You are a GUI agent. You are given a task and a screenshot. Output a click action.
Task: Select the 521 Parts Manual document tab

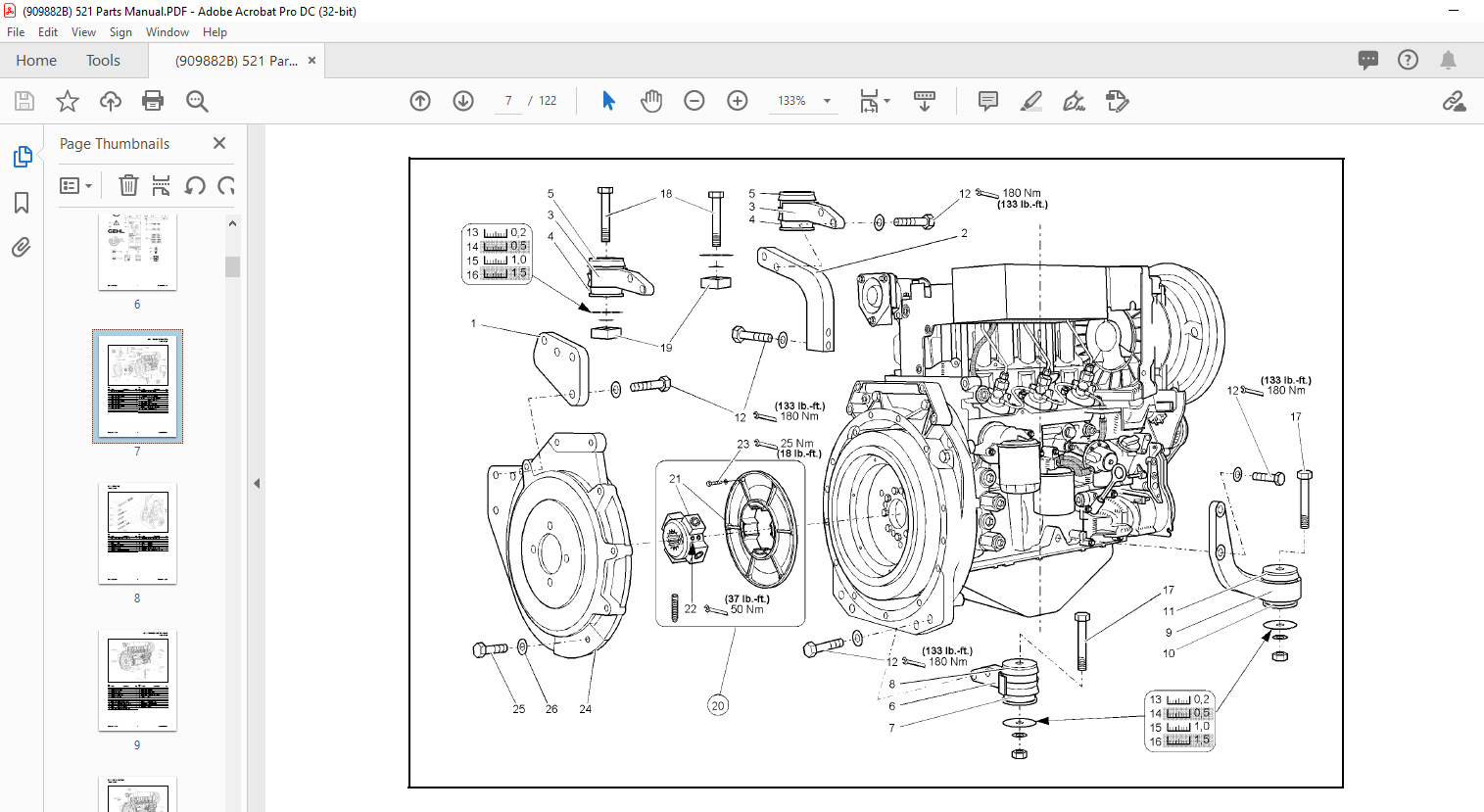click(236, 61)
